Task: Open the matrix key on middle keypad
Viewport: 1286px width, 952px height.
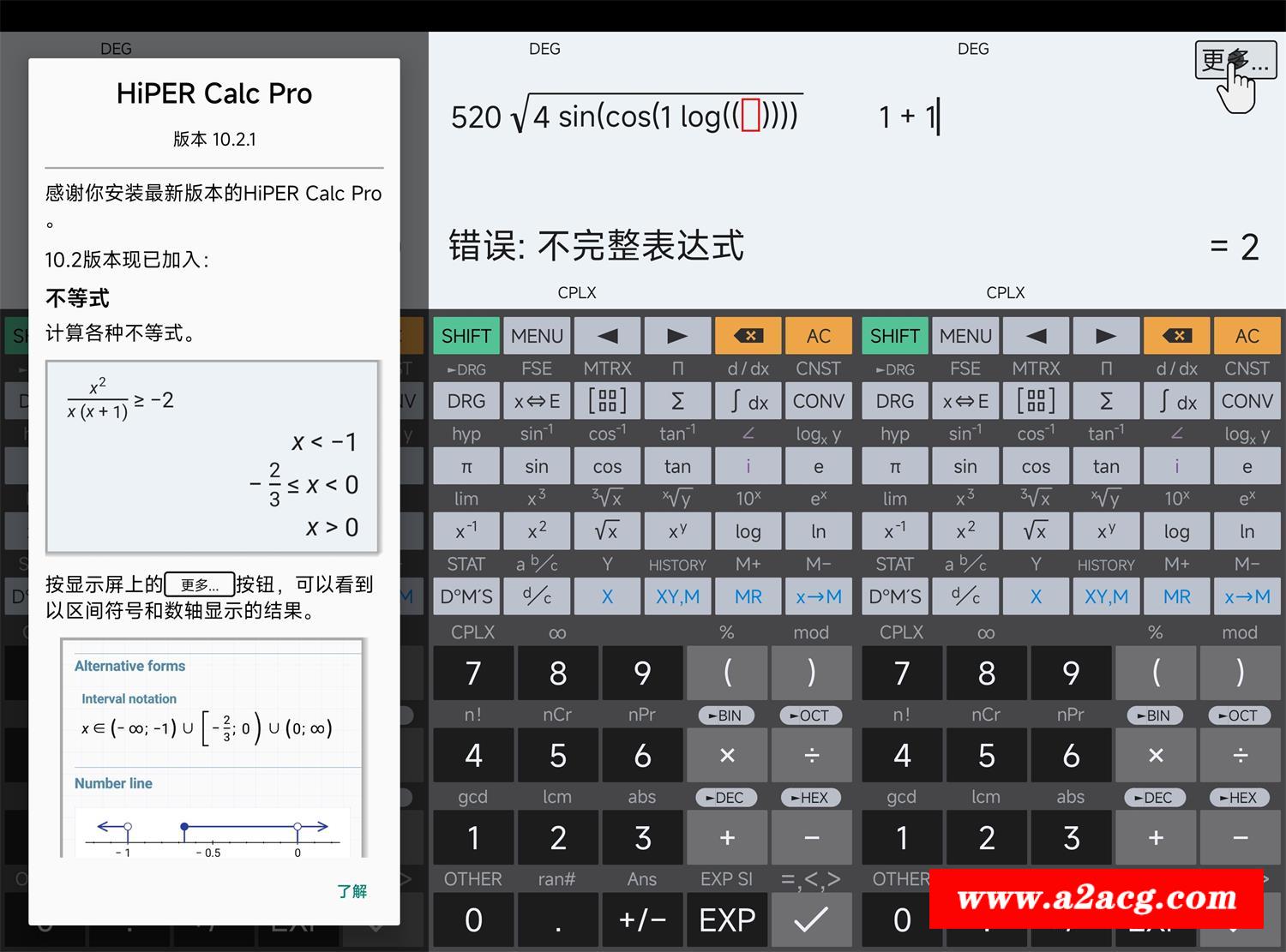Action: (x=607, y=401)
